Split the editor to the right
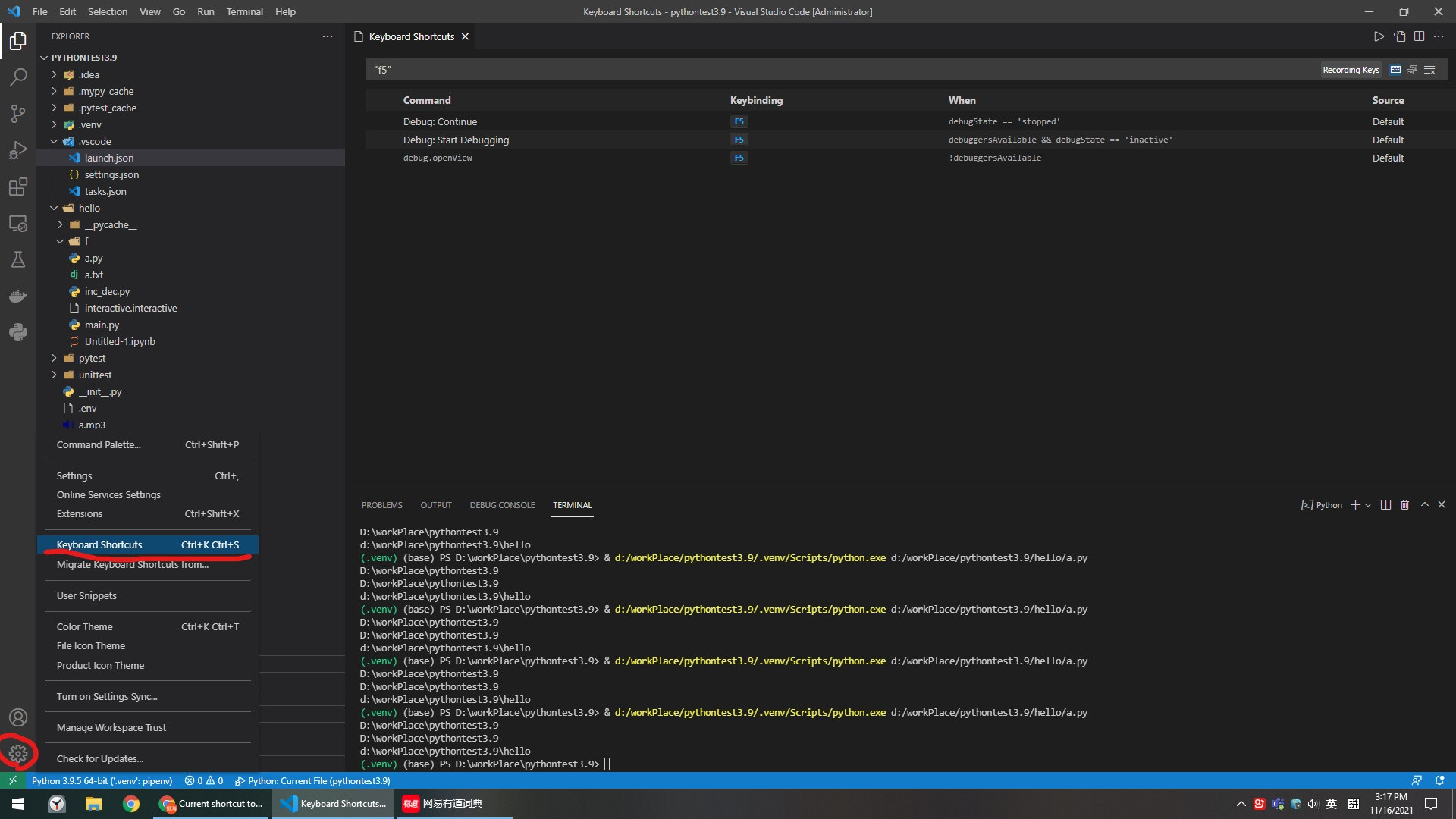This screenshot has width=1456, height=819. pos(1419,36)
